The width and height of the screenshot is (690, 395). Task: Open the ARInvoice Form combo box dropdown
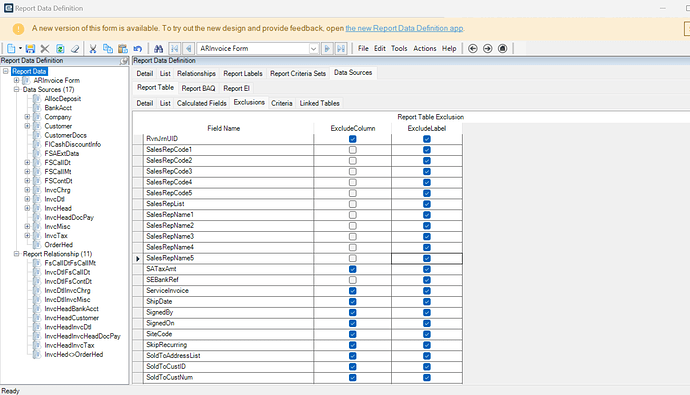(313, 48)
